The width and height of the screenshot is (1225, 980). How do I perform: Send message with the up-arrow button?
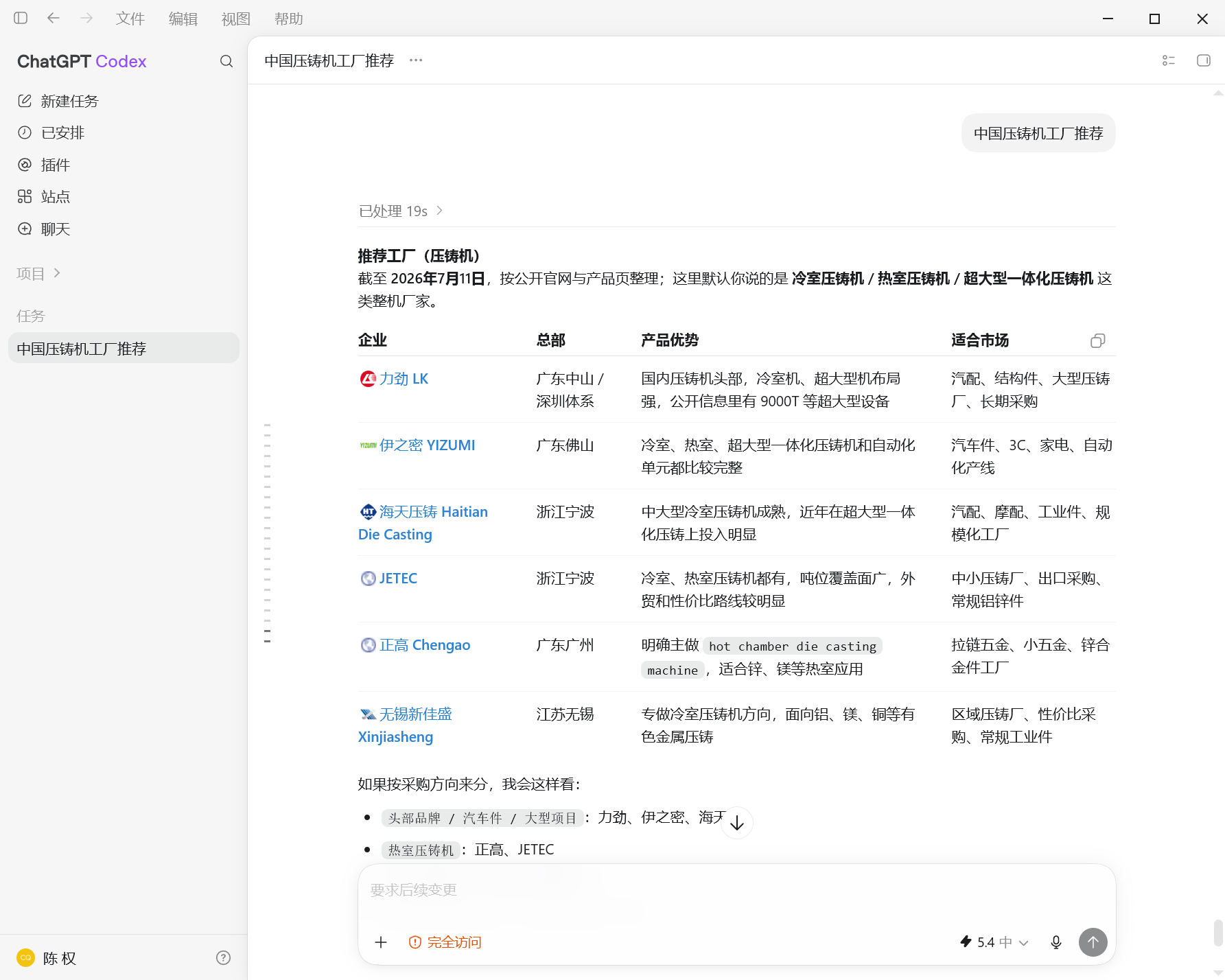[1093, 942]
